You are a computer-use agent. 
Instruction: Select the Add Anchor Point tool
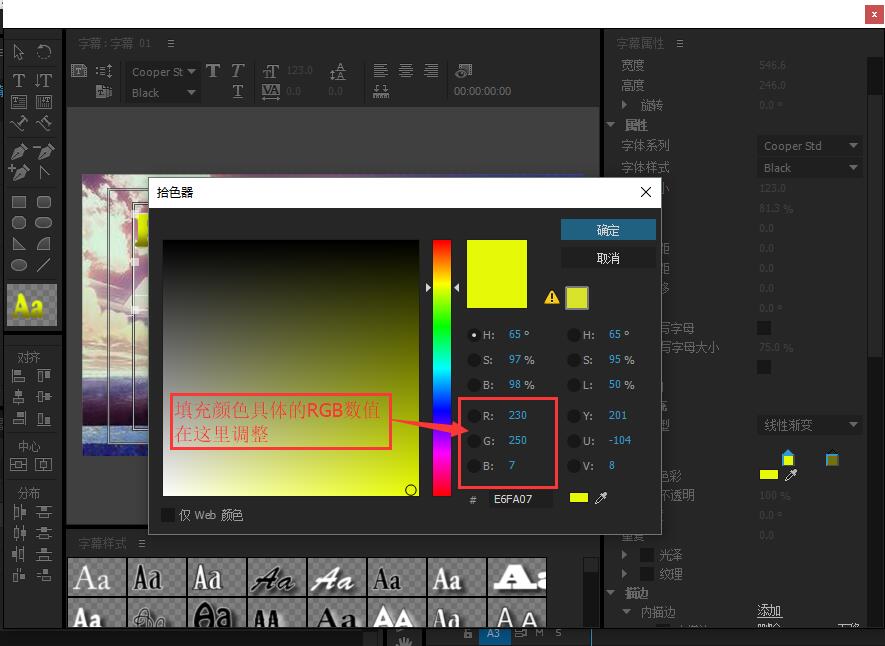pos(19,172)
